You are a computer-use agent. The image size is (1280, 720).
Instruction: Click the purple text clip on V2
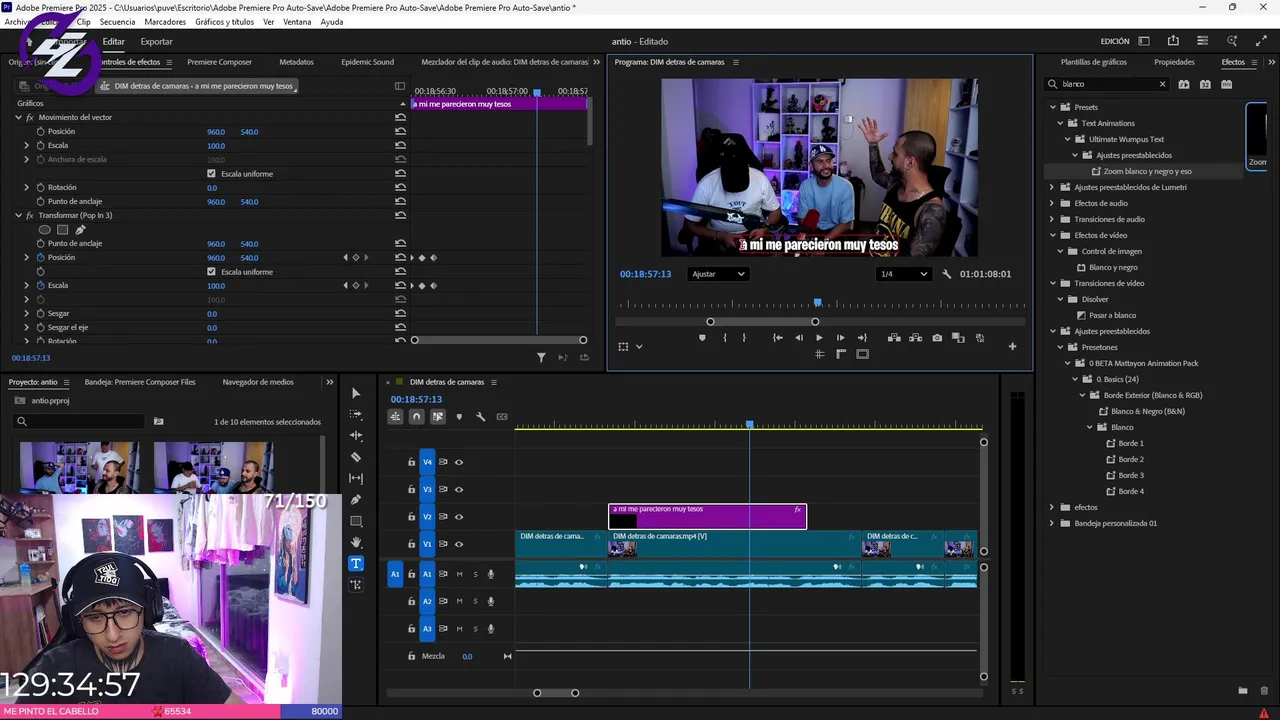tap(707, 516)
